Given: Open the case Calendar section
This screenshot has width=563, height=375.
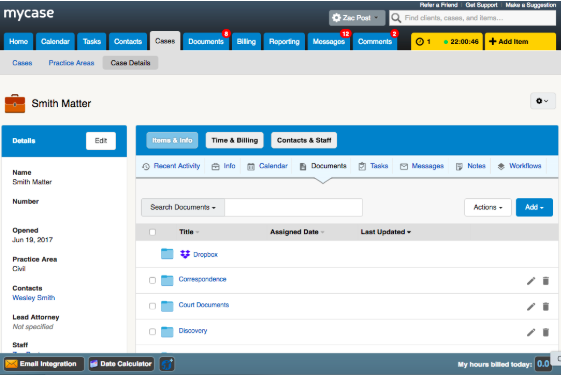Looking at the screenshot, I should (x=267, y=166).
